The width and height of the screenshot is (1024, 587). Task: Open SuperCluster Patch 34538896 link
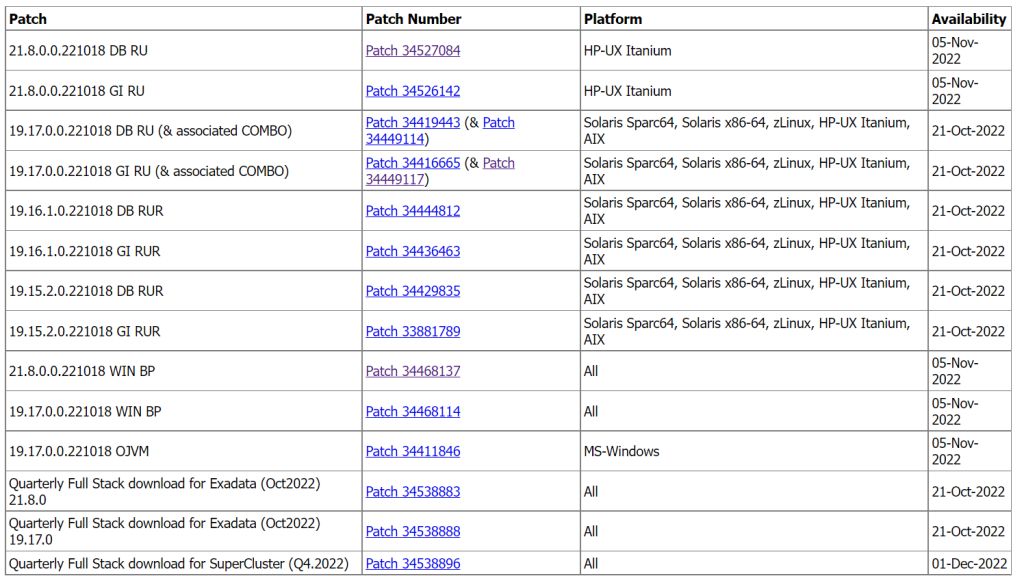(x=413, y=564)
